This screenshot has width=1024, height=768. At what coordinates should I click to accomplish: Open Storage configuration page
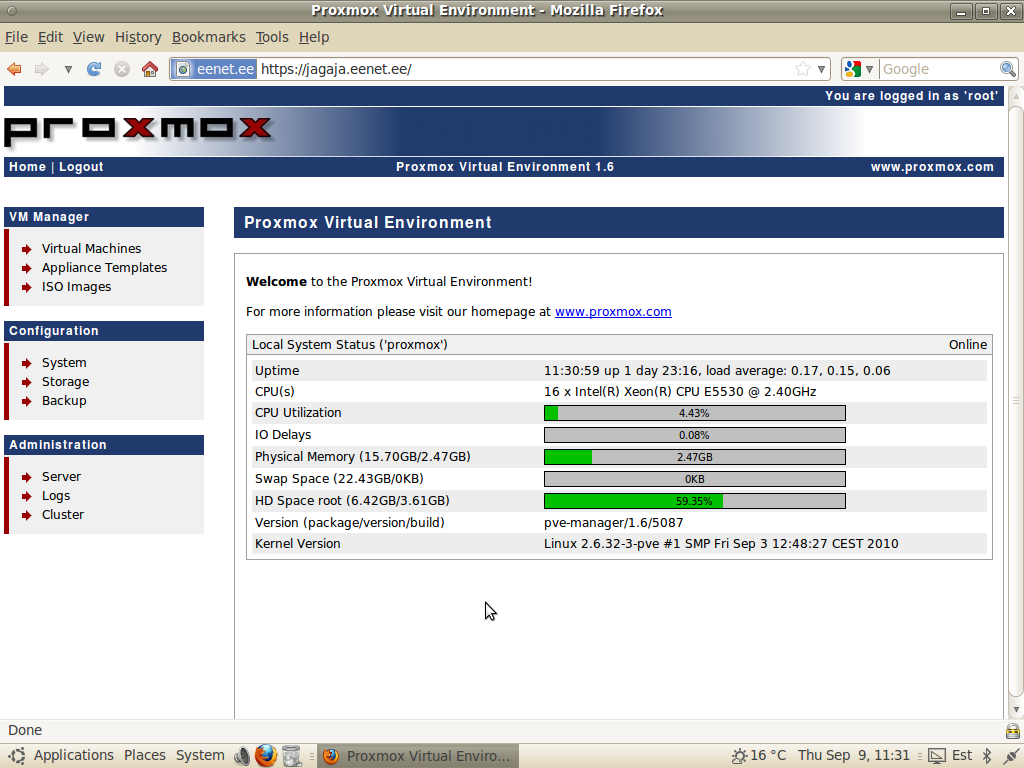(65, 381)
